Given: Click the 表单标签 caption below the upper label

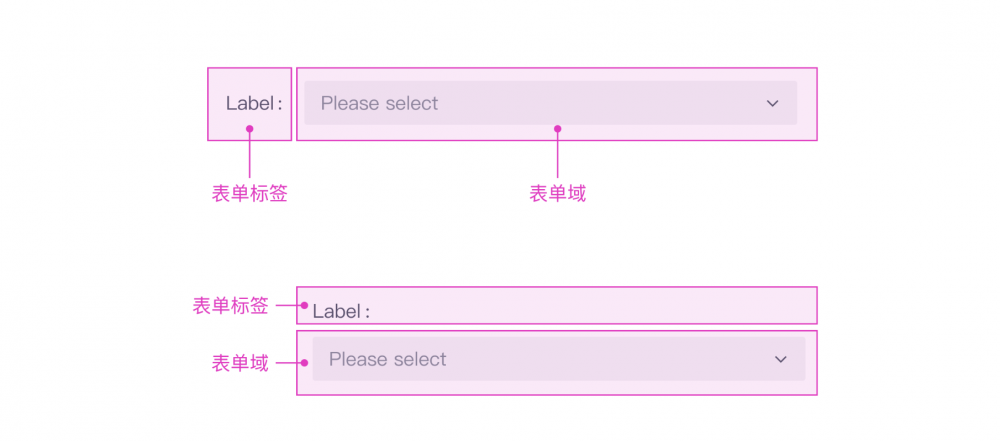Looking at the screenshot, I should coord(249,194).
